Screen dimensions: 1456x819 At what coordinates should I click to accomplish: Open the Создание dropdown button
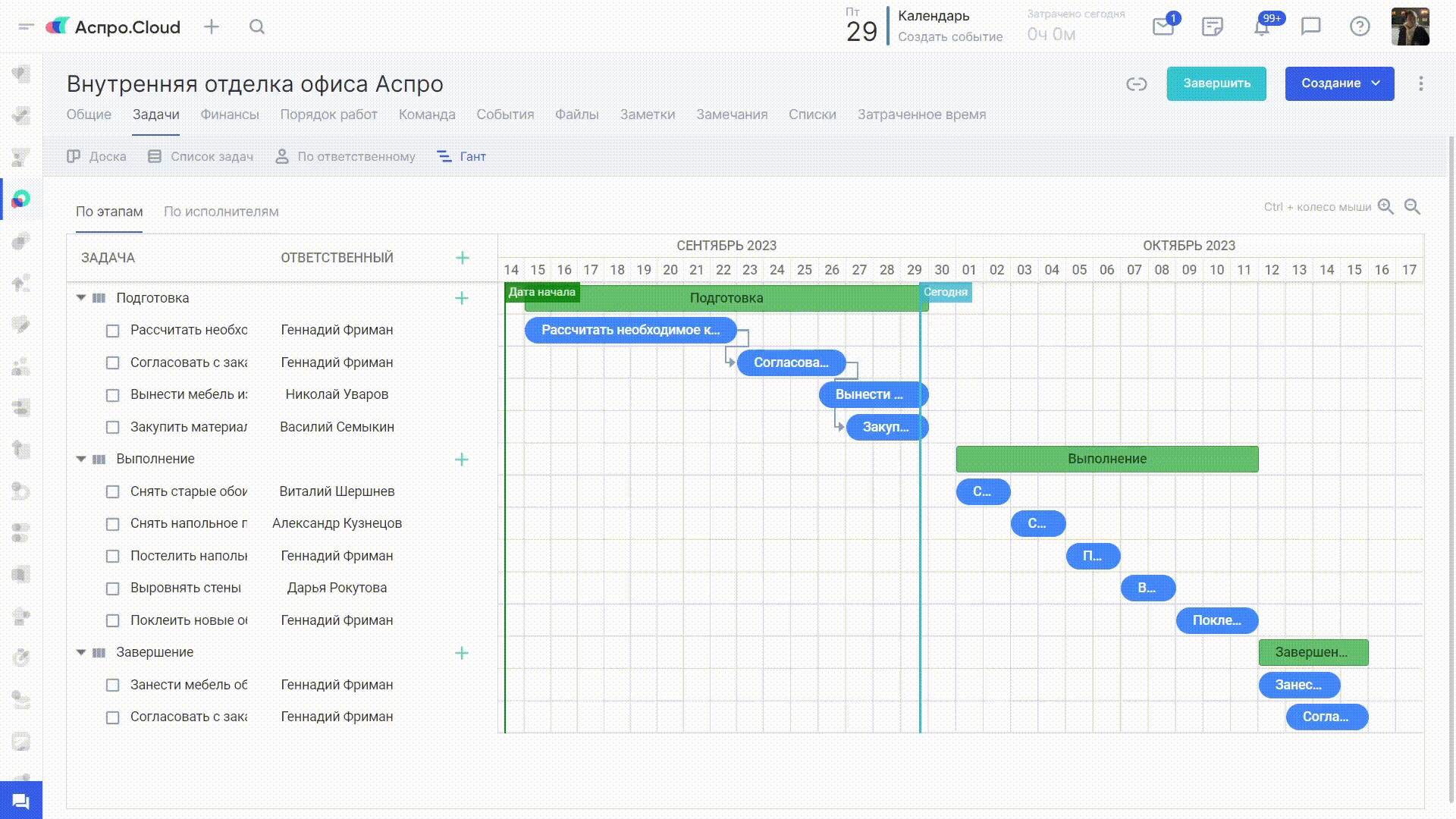1339,83
